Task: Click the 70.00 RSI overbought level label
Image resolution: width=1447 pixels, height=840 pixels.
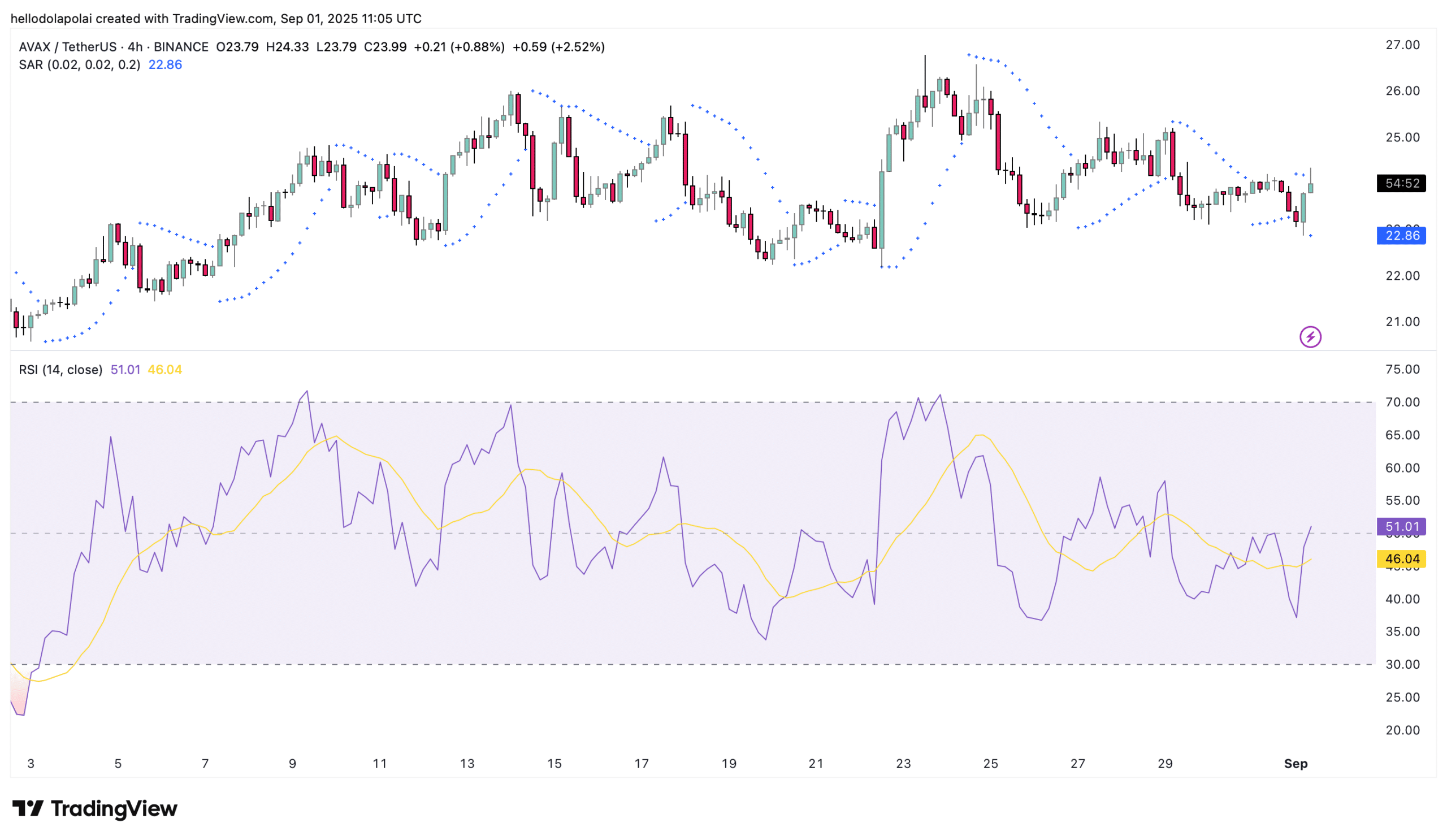Action: [1402, 402]
